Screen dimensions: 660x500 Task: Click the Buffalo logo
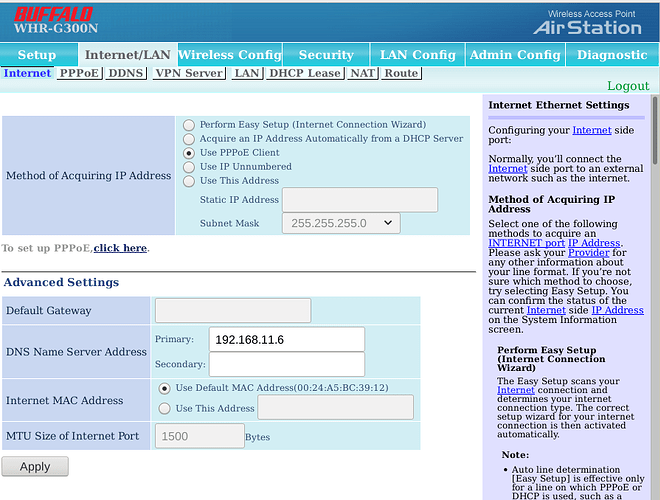(51, 14)
